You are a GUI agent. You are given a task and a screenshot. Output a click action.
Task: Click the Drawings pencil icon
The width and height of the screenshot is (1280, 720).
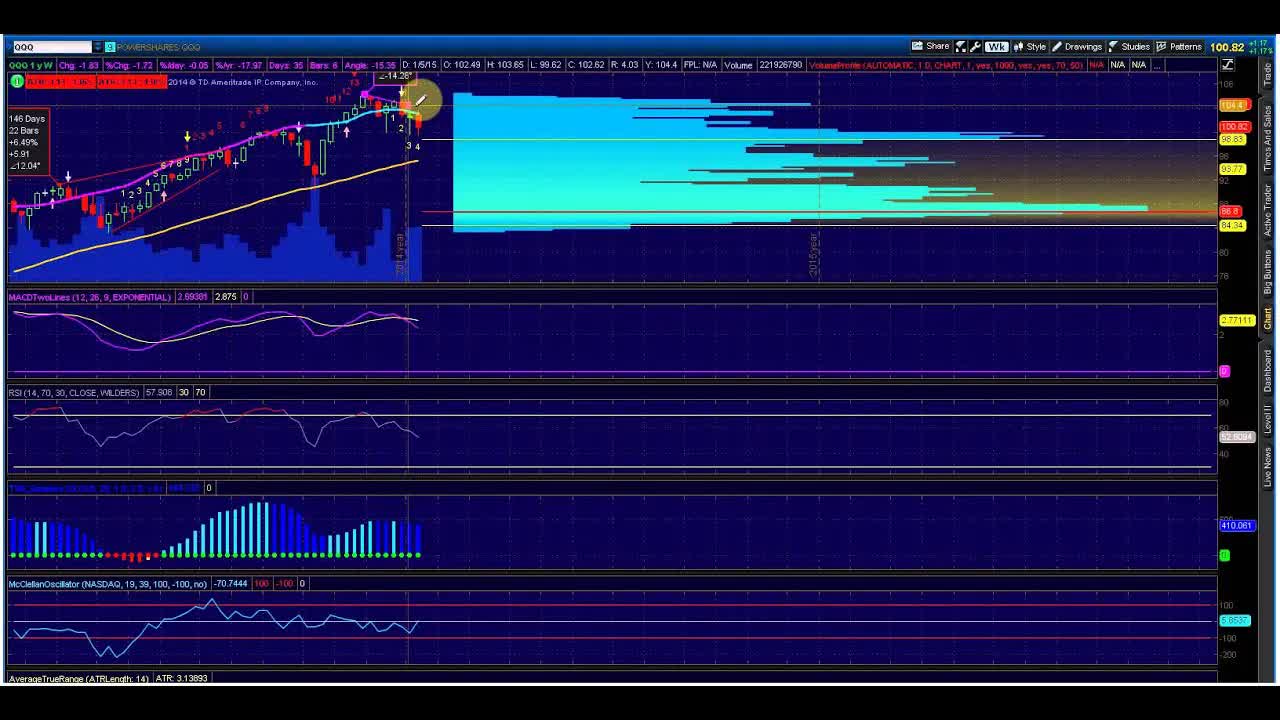(x=1057, y=47)
